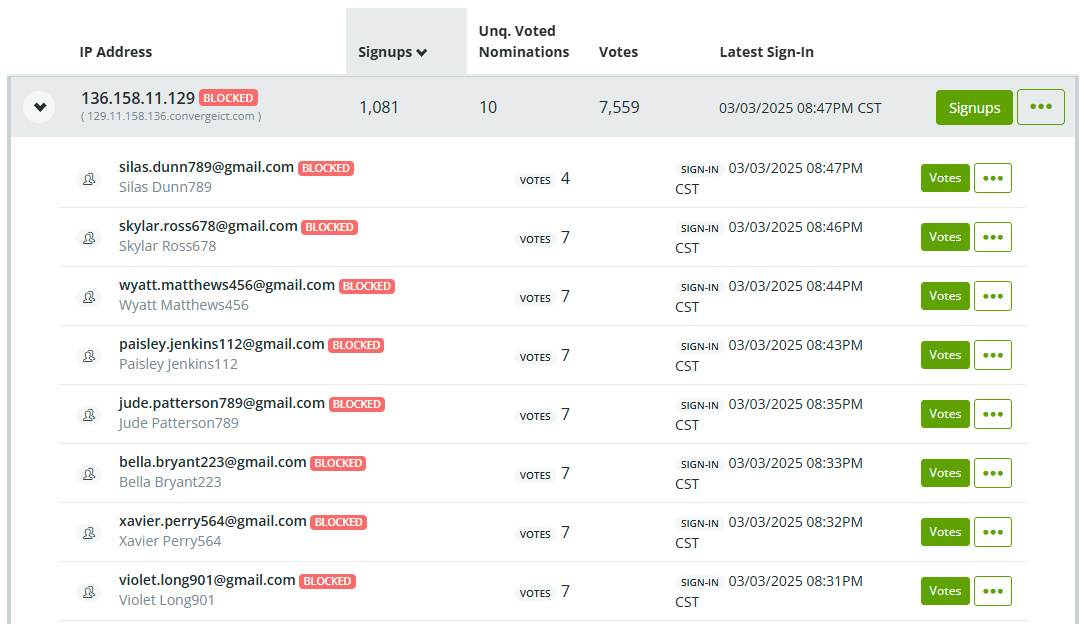Click the Votes column header
The image size is (1086, 624).
(618, 52)
